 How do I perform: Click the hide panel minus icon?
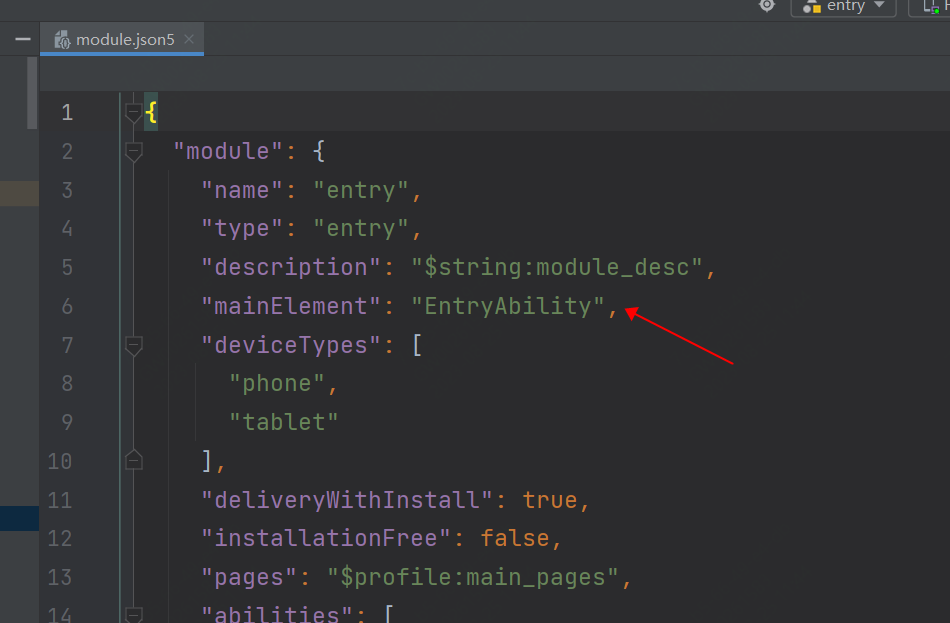pos(22,40)
